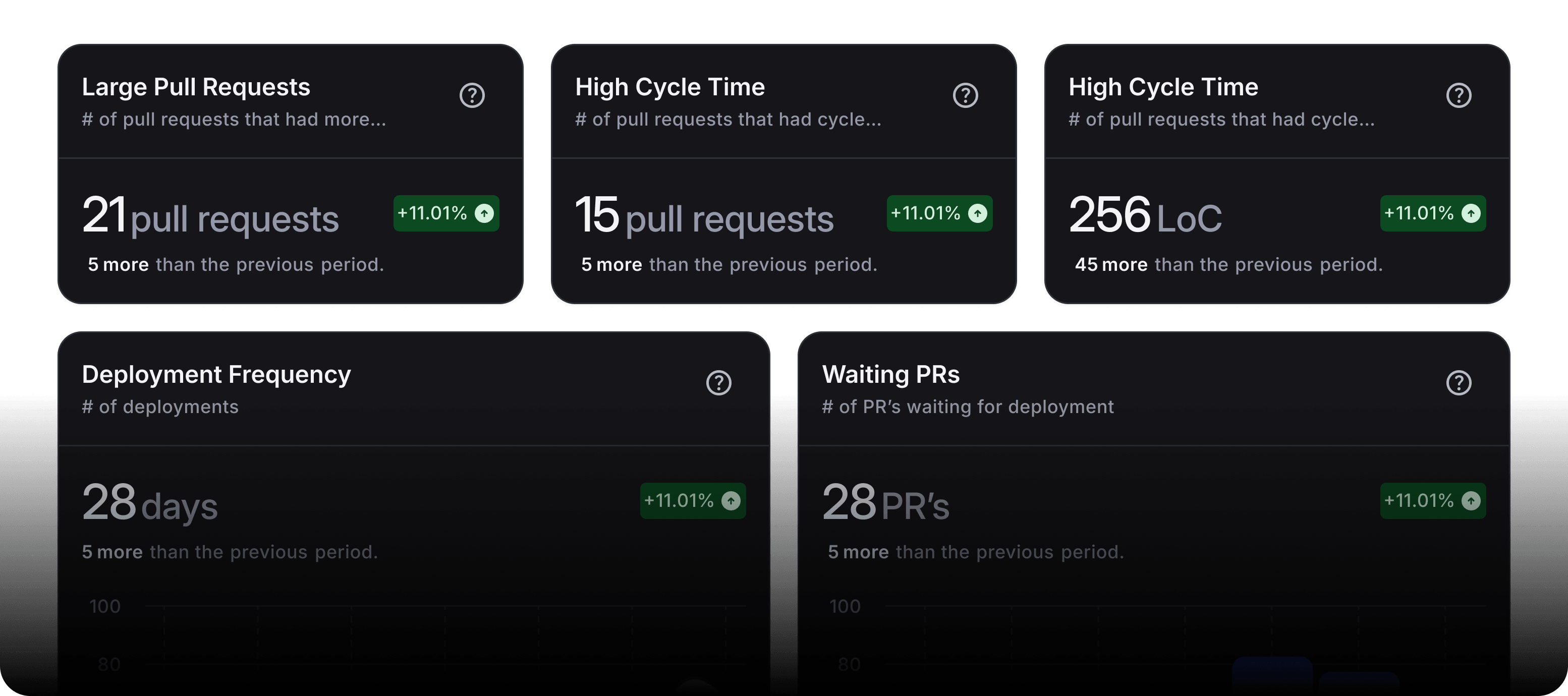Show help for Deployment Frequency
The image size is (1568, 696).
tap(718, 383)
